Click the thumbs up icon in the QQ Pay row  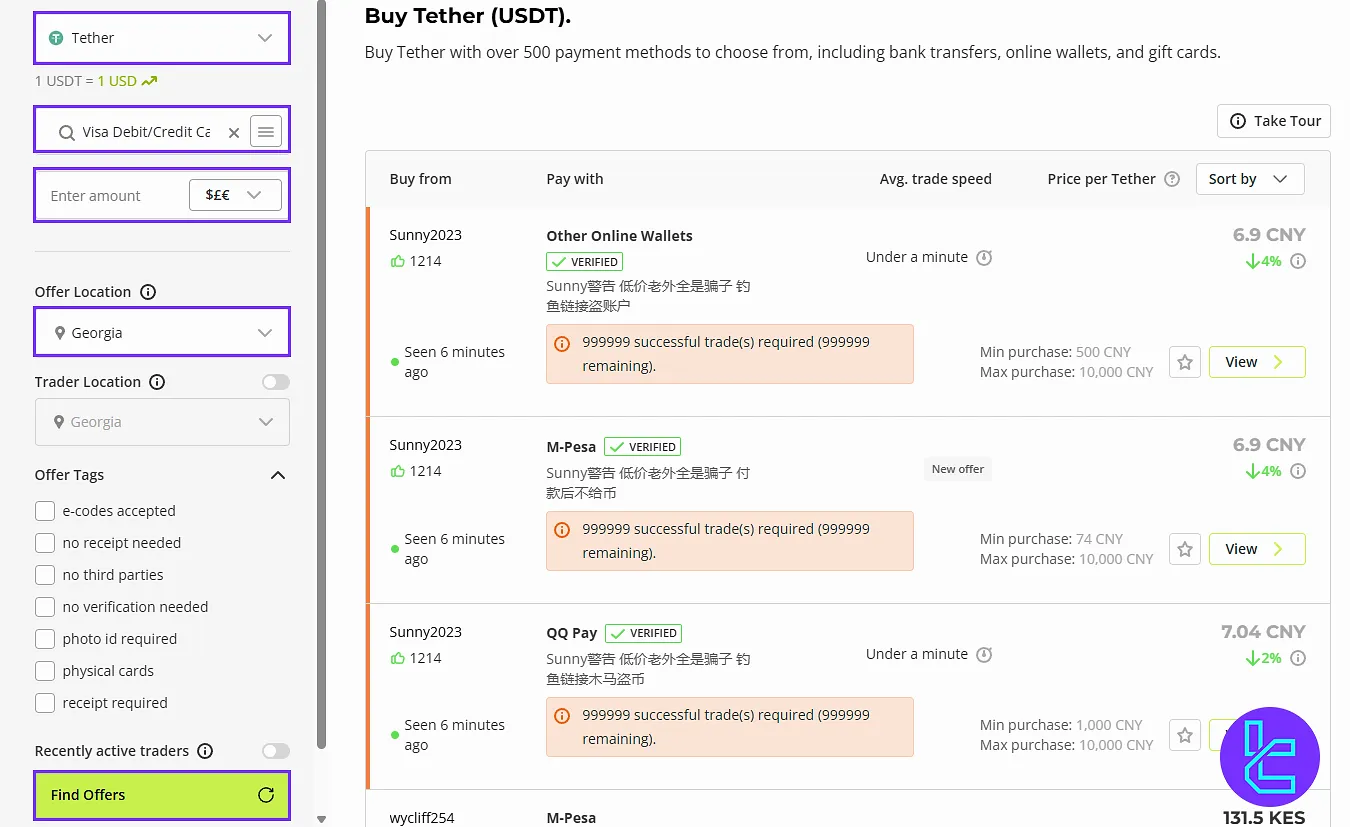pyautogui.click(x=398, y=658)
